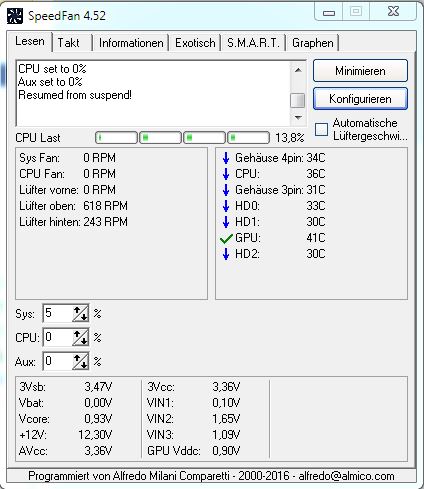Screen dimensions: 424x489
Task: Click the log line 'CPU set to 0%'
Action: [x=52, y=69]
